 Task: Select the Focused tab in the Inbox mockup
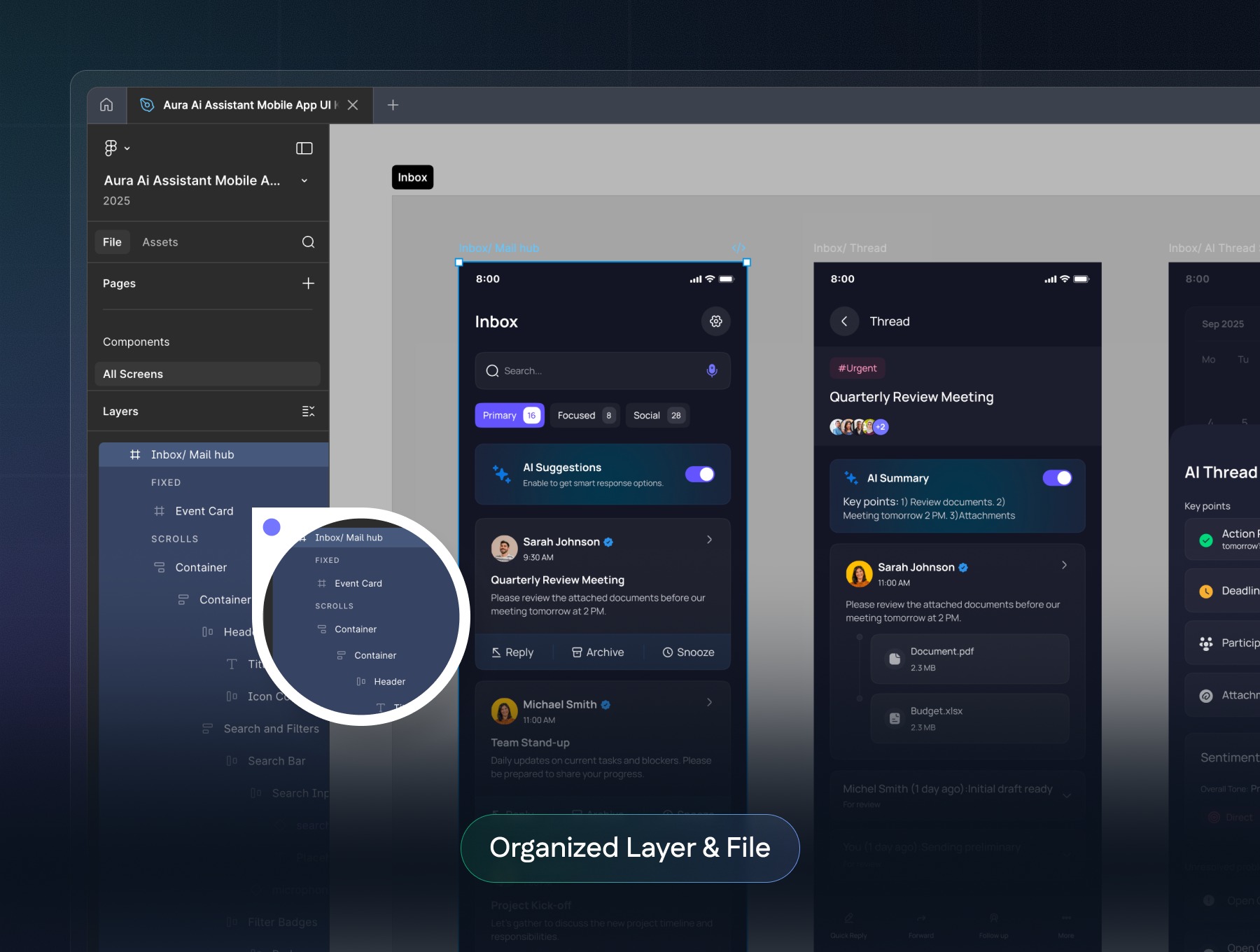[x=584, y=415]
